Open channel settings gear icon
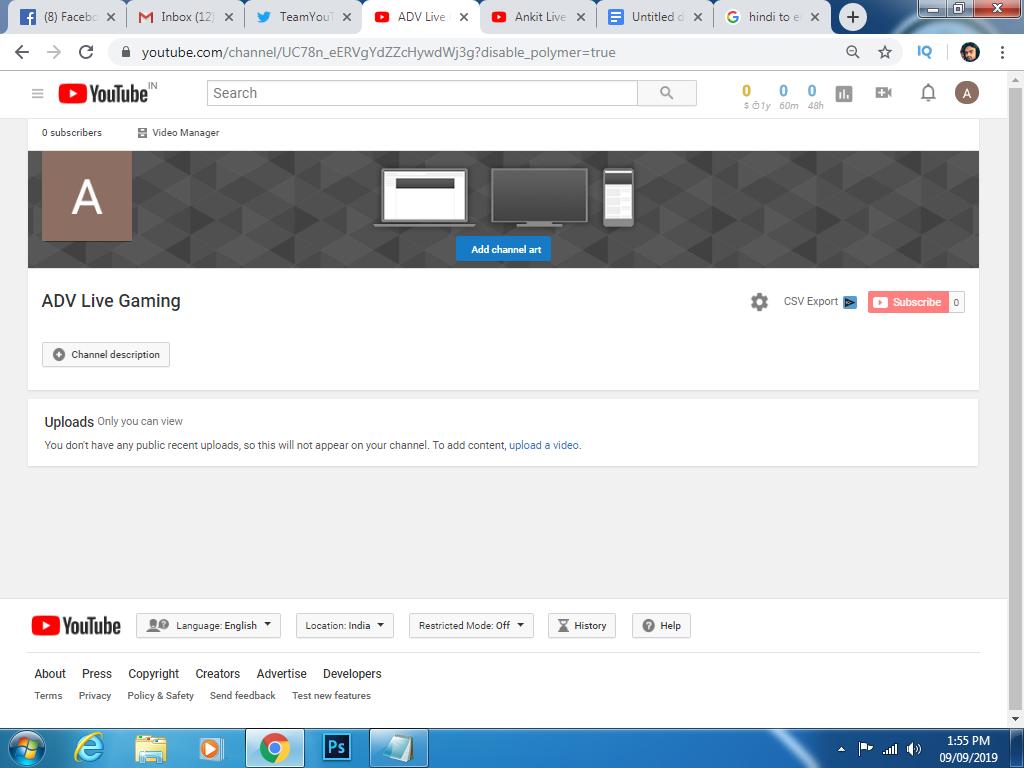The image size is (1024, 768). coord(759,302)
